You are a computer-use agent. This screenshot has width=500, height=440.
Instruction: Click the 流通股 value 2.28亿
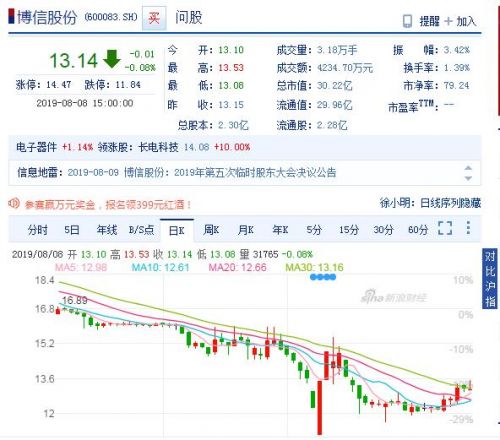point(332,125)
